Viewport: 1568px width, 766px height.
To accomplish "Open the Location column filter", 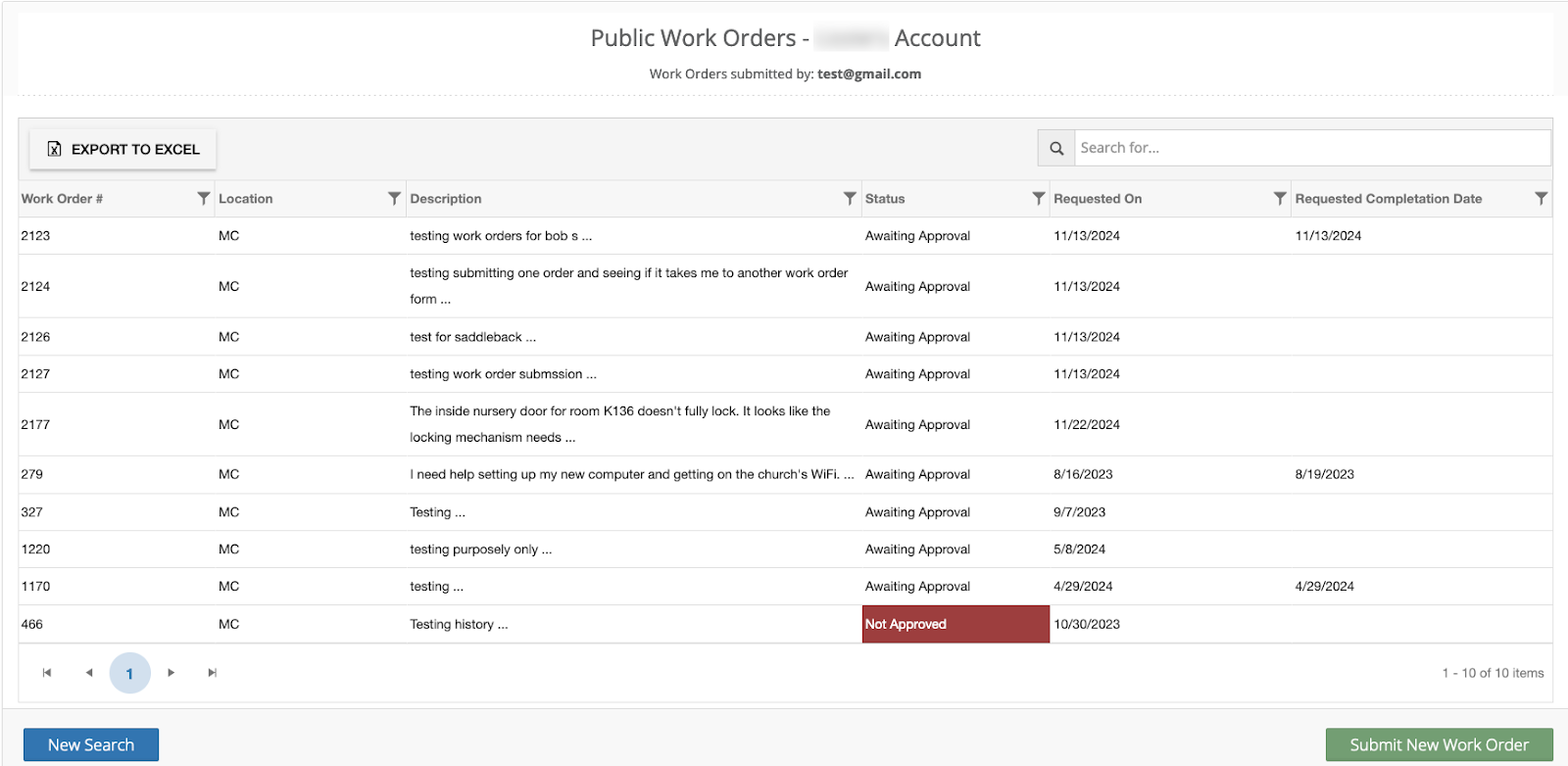I will pos(394,199).
